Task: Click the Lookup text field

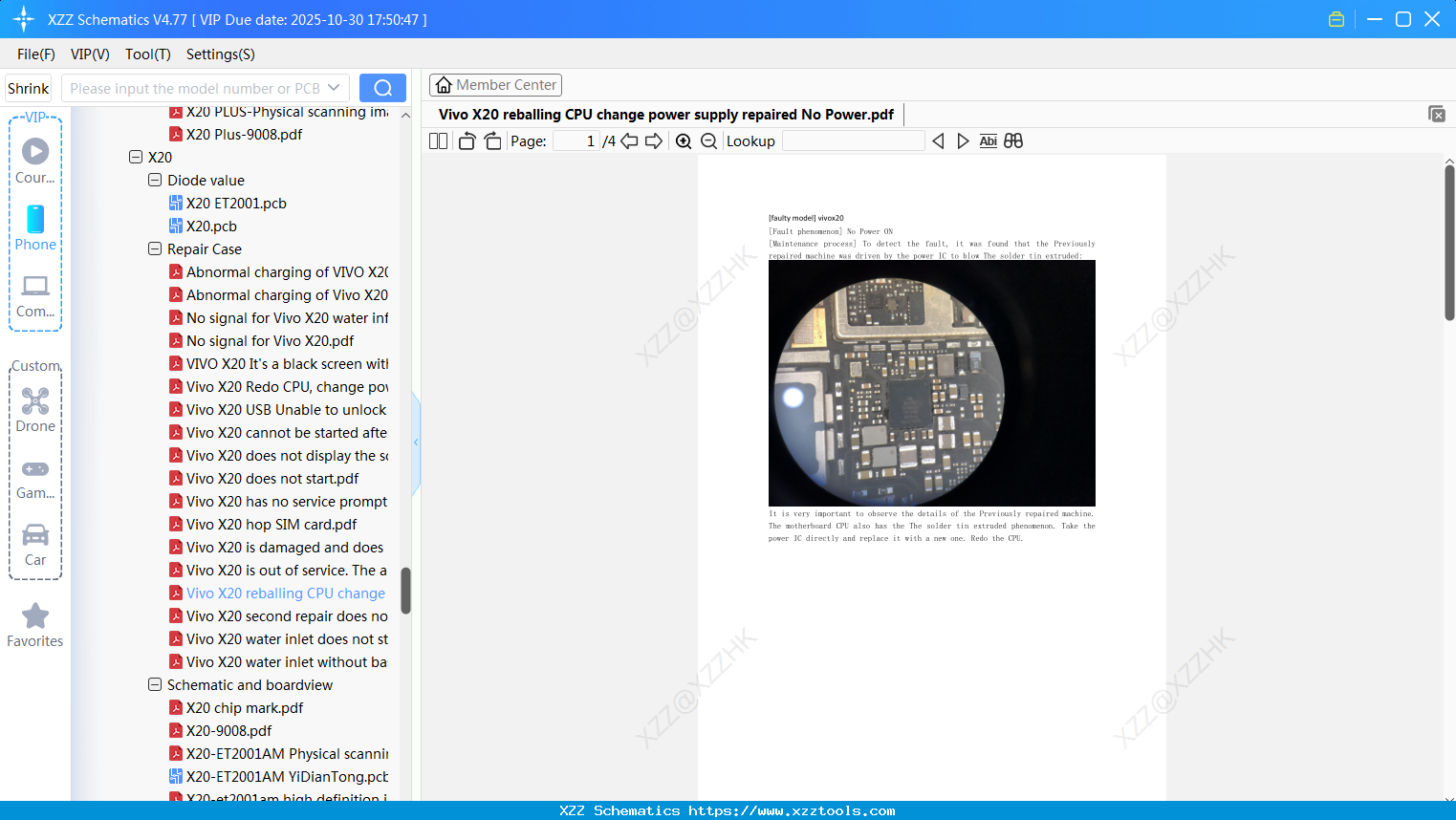Action: point(853,141)
